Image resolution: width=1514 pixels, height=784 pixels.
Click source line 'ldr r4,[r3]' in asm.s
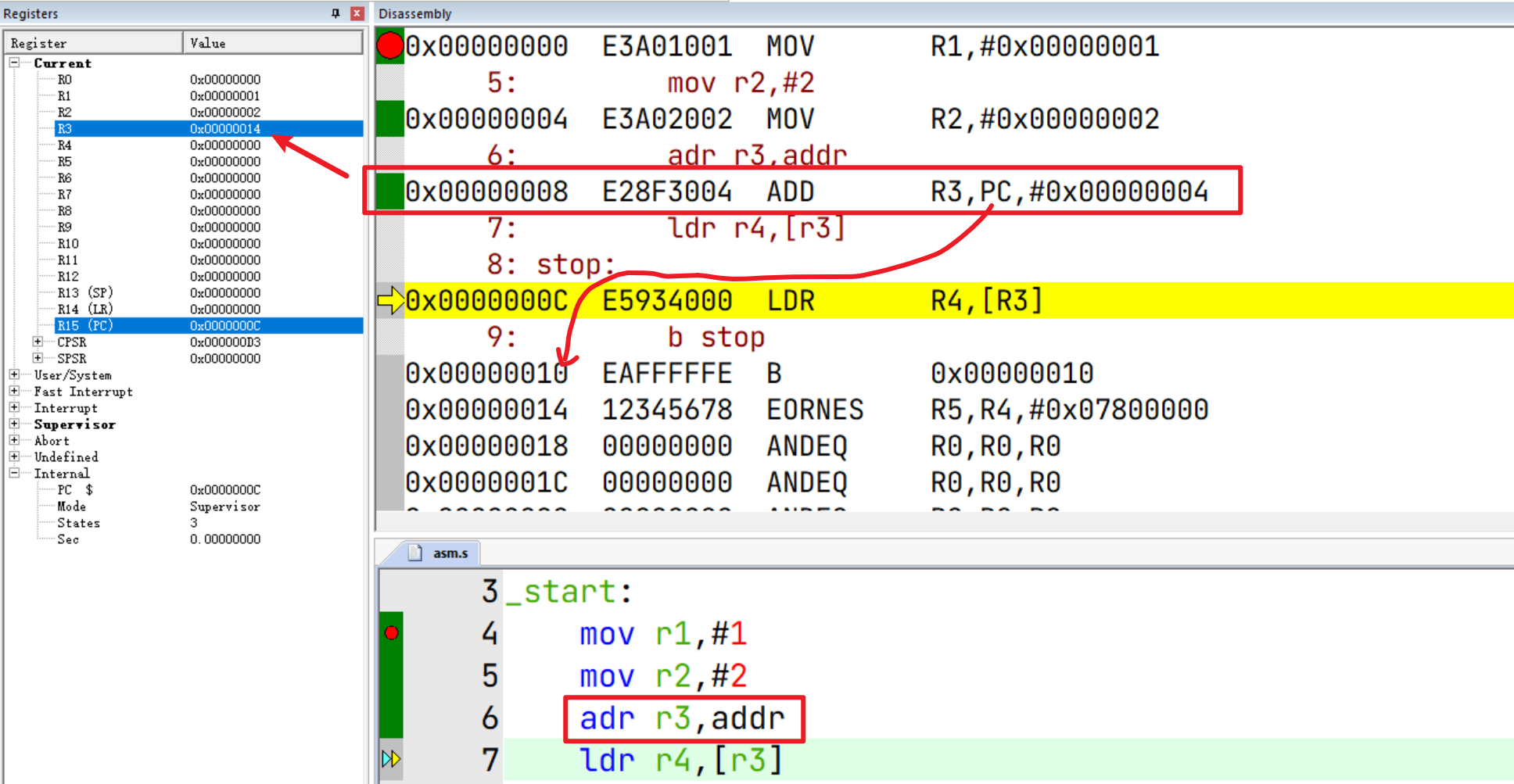[680, 760]
